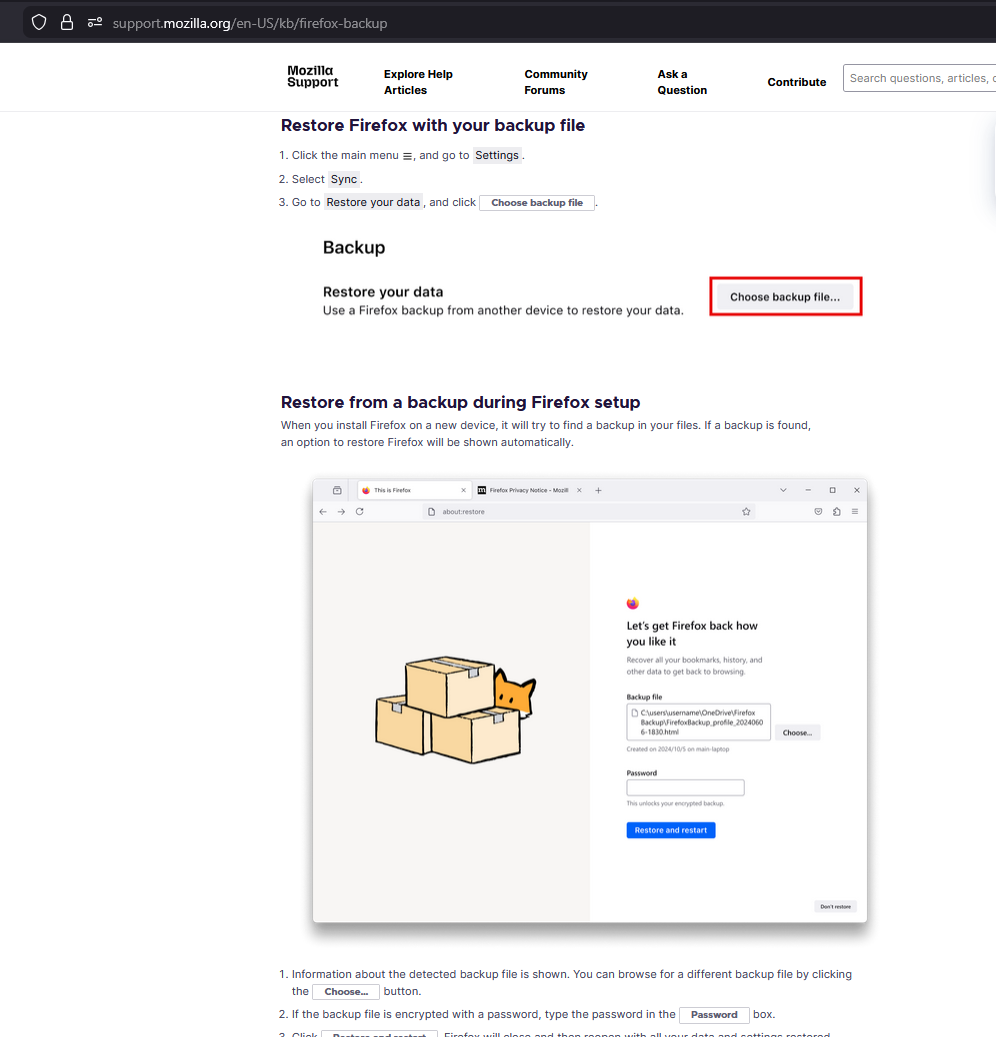
Task: Open Explore Help Articles menu
Action: 418,82
